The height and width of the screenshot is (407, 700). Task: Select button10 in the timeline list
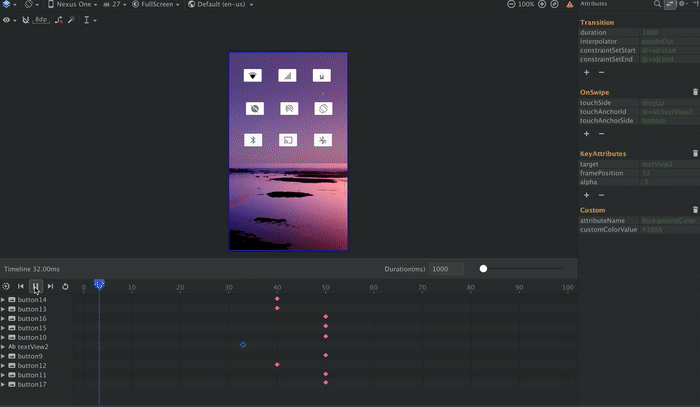click(32, 337)
